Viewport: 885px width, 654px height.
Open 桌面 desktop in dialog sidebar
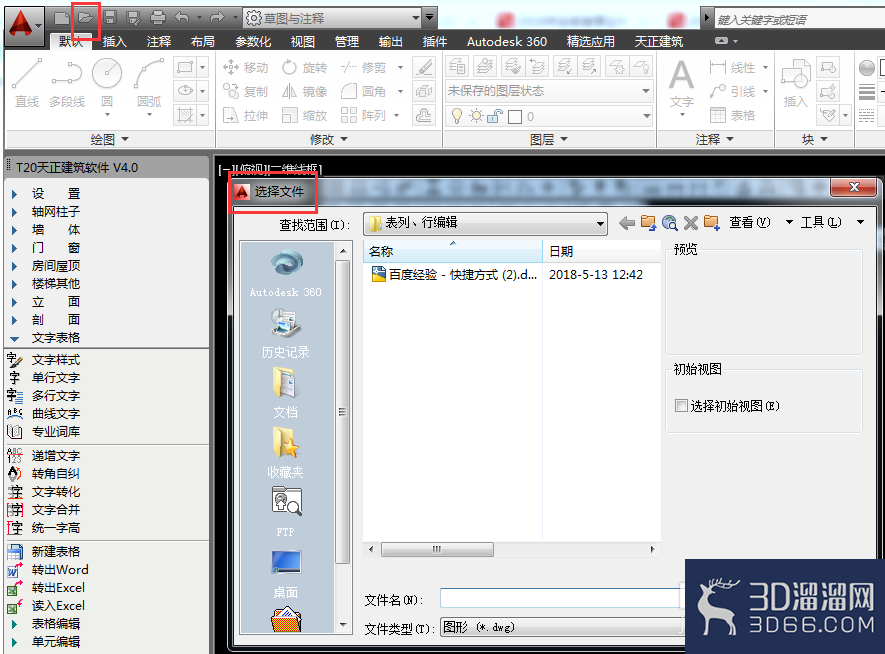[286, 574]
